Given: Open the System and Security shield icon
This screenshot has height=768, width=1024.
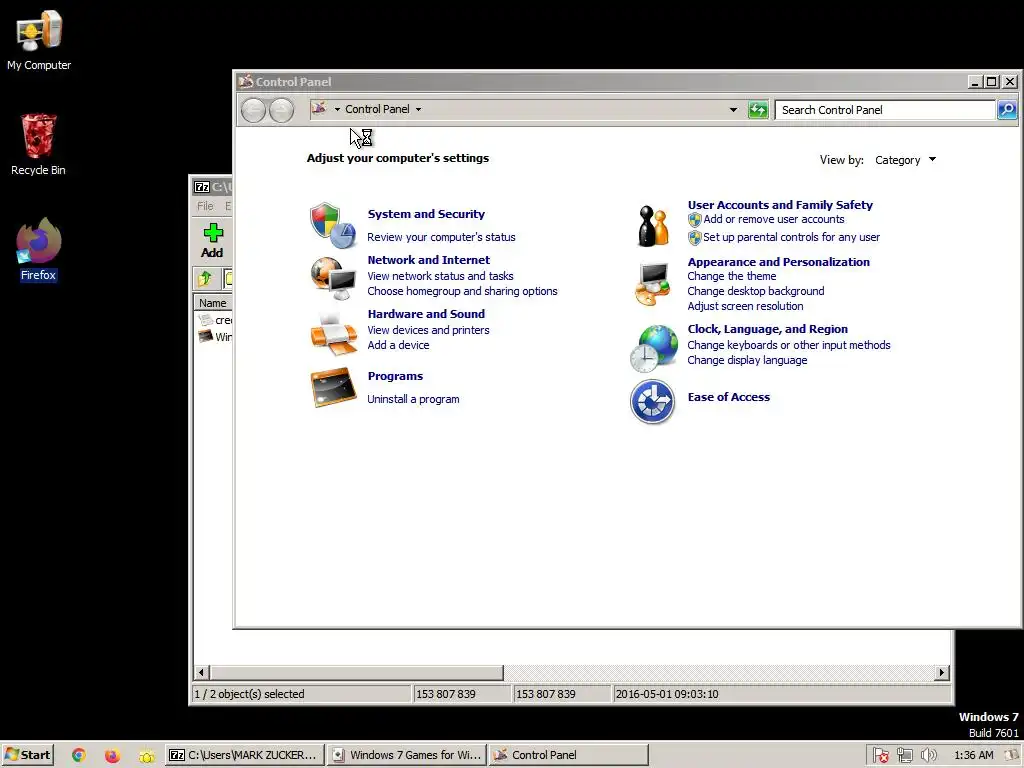Looking at the screenshot, I should coord(333,225).
